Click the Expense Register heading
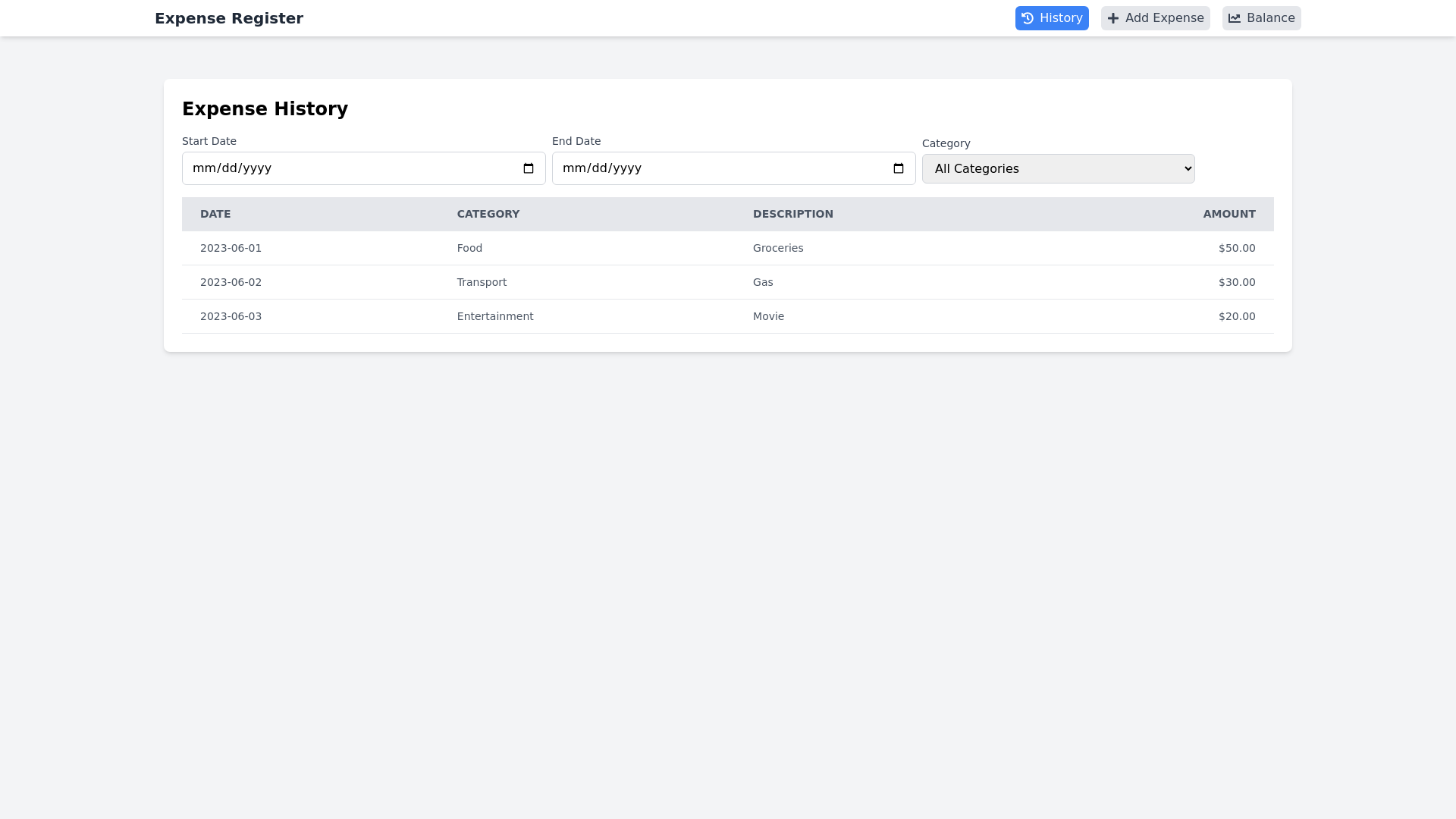This screenshot has height=819, width=1456. (228, 18)
